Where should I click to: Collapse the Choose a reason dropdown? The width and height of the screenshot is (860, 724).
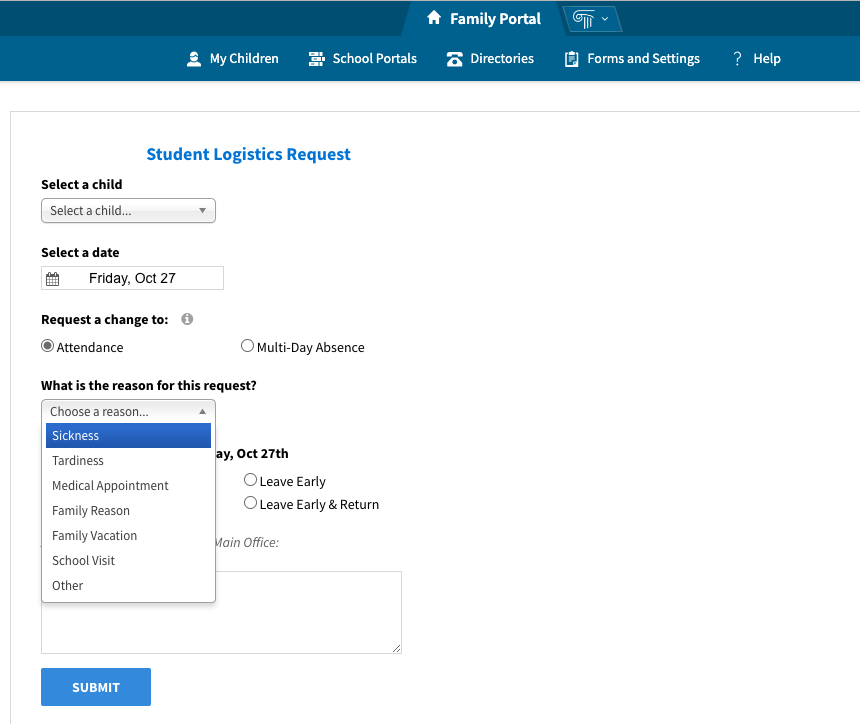coord(128,411)
